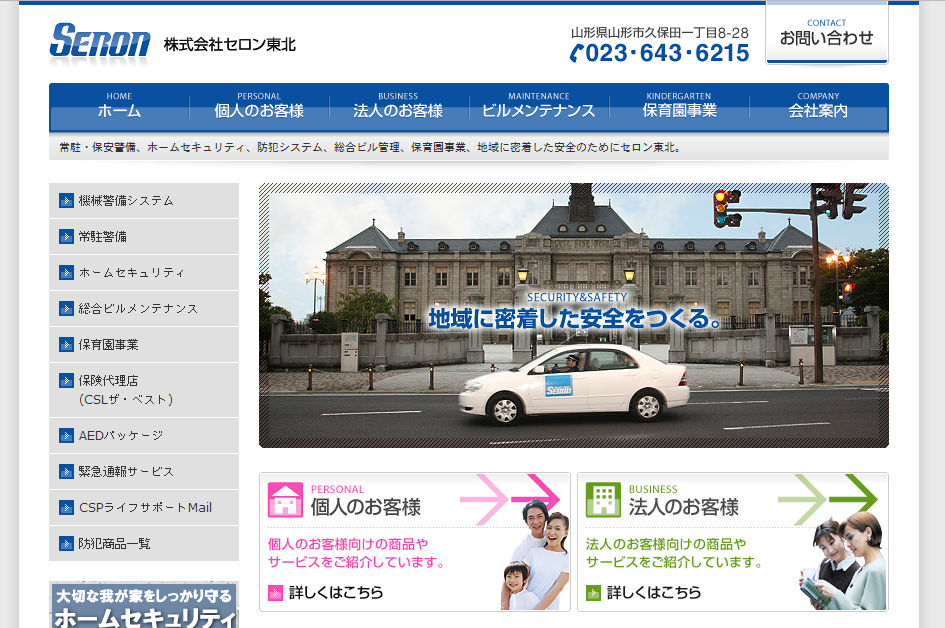Click the green arrow icon beside 詳しくはこちら
Image resolution: width=945 pixels, height=628 pixels.
pyautogui.click(x=593, y=593)
